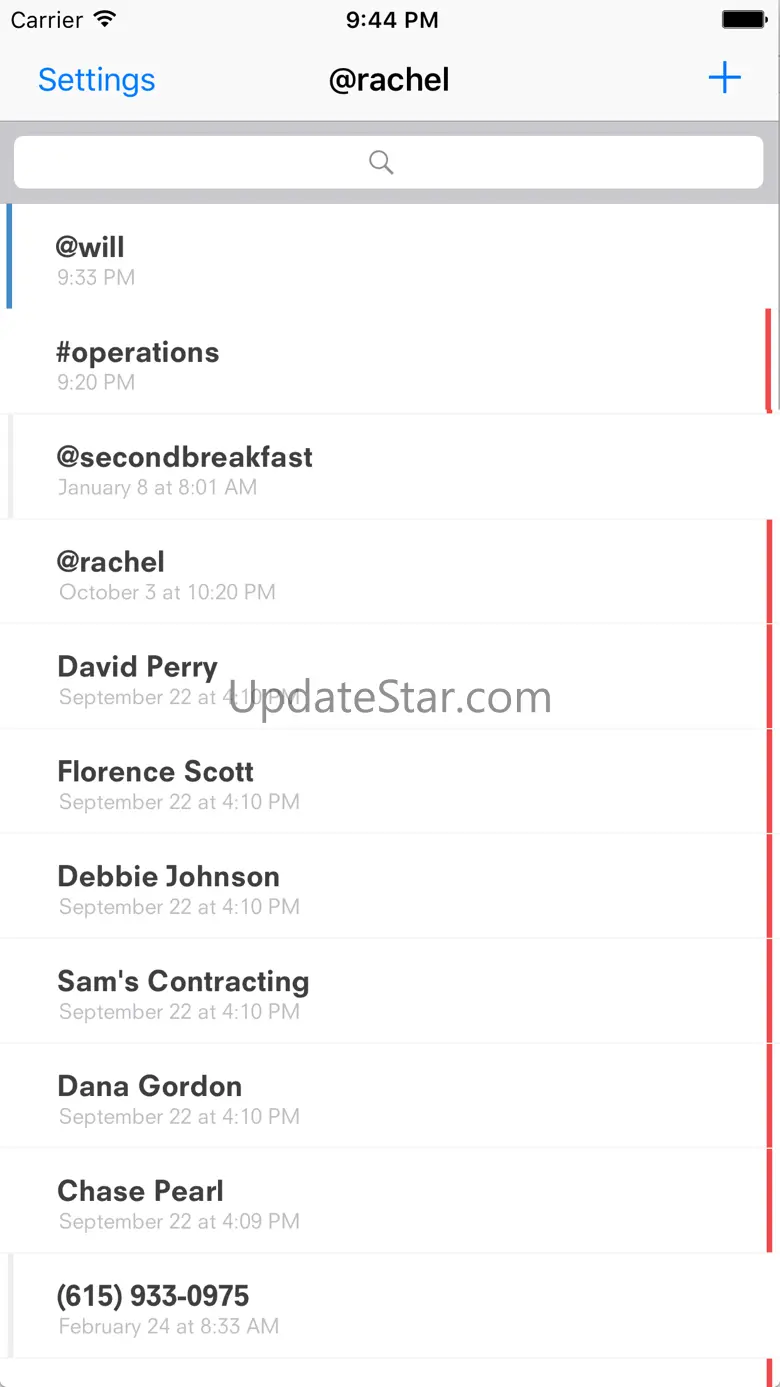Tap the @rachel navigation title
Screen dimensions: 780x1387
pyautogui.click(x=389, y=80)
